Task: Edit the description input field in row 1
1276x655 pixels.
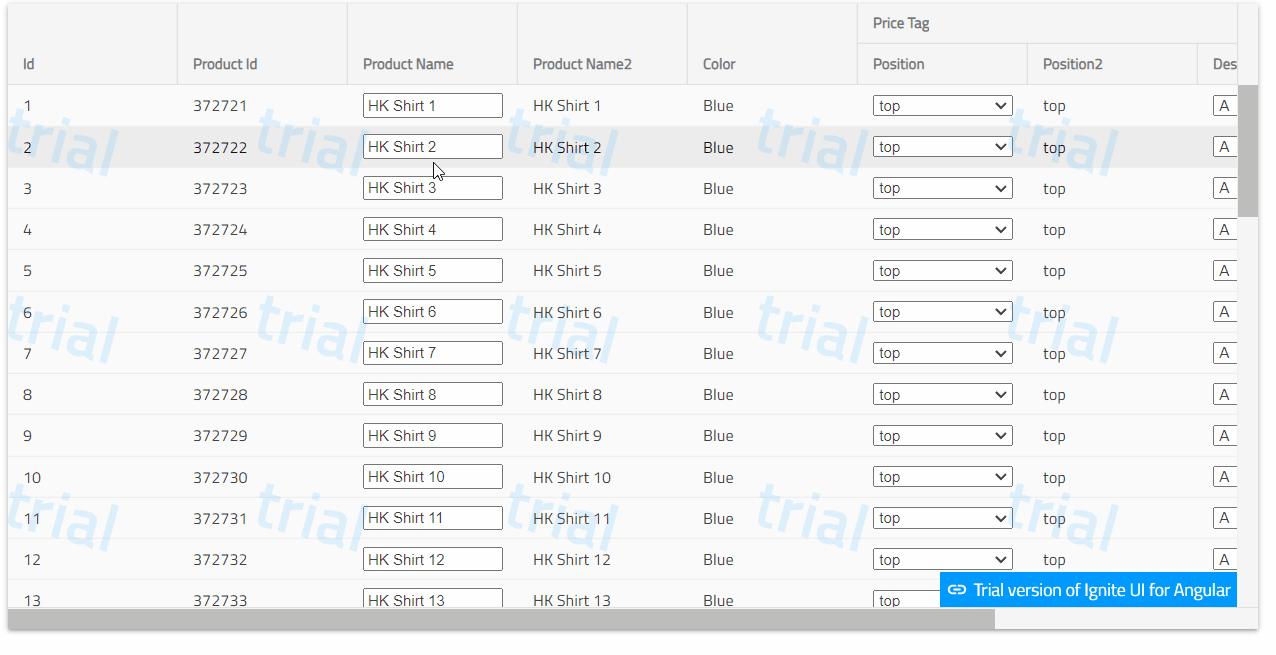Action: point(1225,104)
